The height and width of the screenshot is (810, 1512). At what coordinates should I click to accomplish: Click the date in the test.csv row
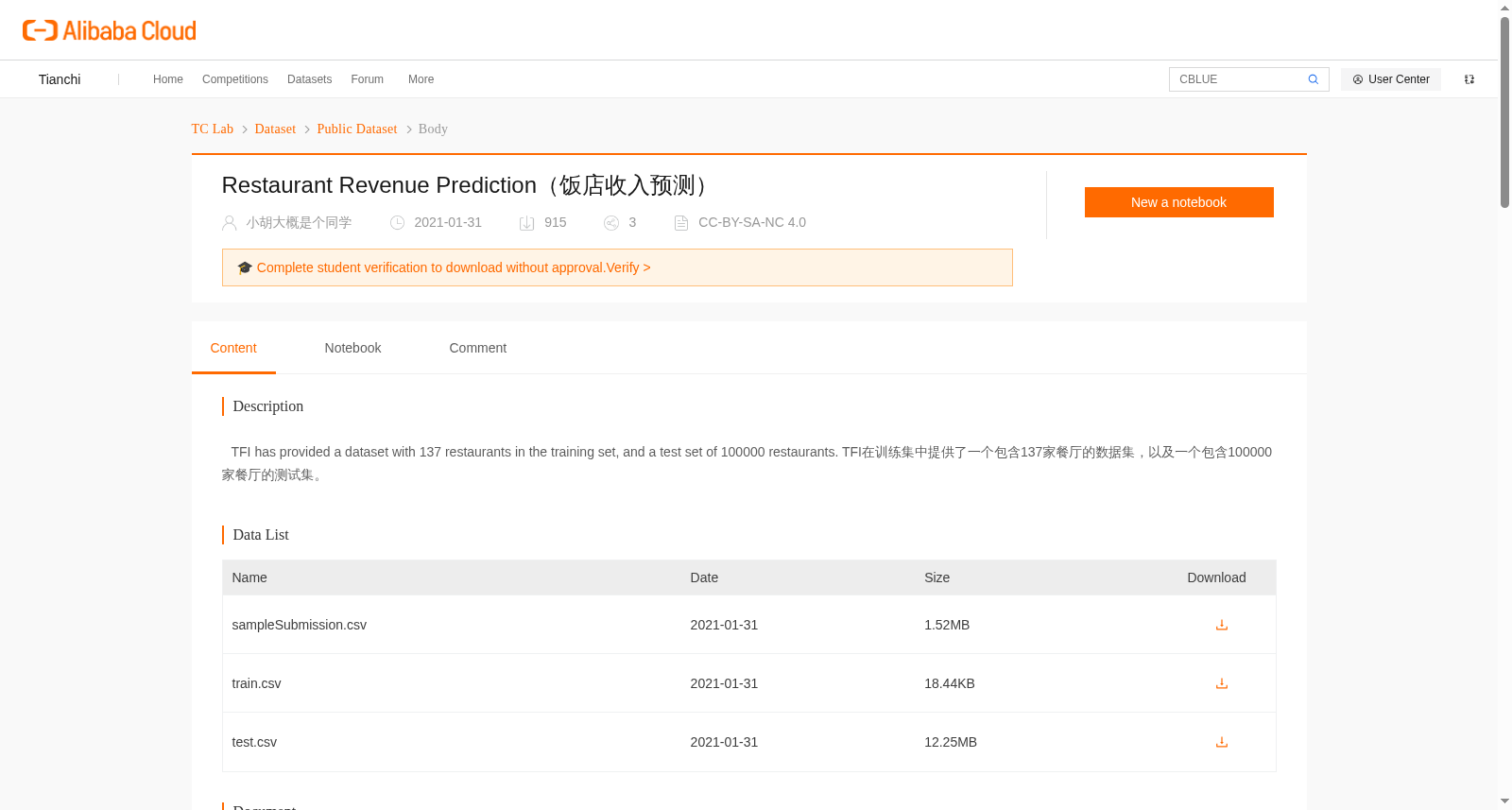pos(724,742)
